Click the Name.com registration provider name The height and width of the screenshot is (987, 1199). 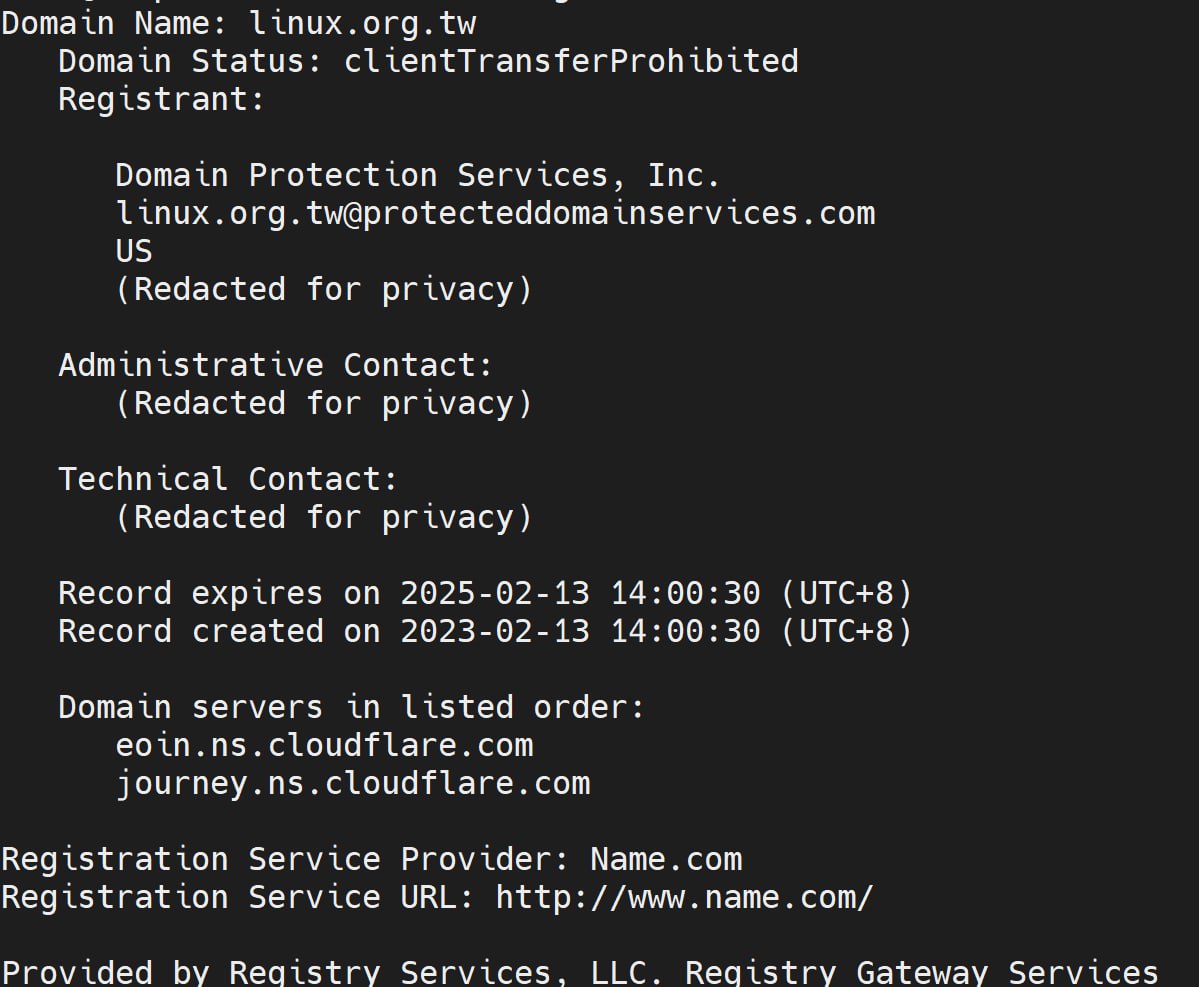tap(666, 859)
